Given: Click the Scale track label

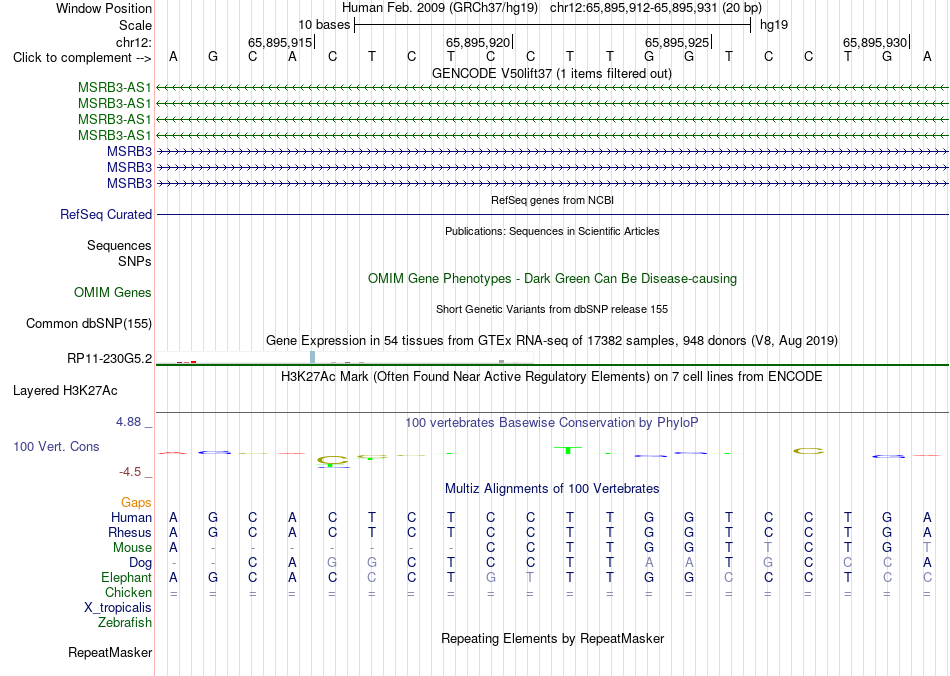Looking at the screenshot, I should pyautogui.click(x=135, y=25).
